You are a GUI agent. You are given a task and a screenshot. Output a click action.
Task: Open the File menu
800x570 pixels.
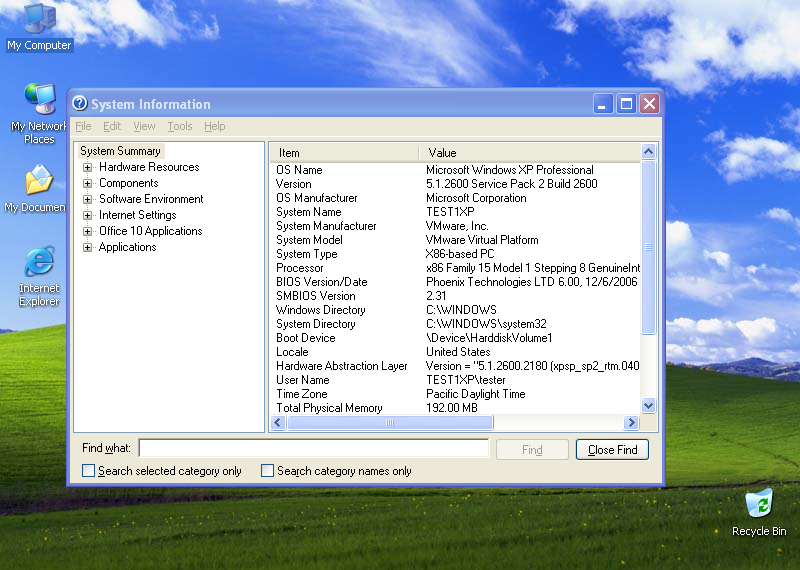pyautogui.click(x=83, y=126)
